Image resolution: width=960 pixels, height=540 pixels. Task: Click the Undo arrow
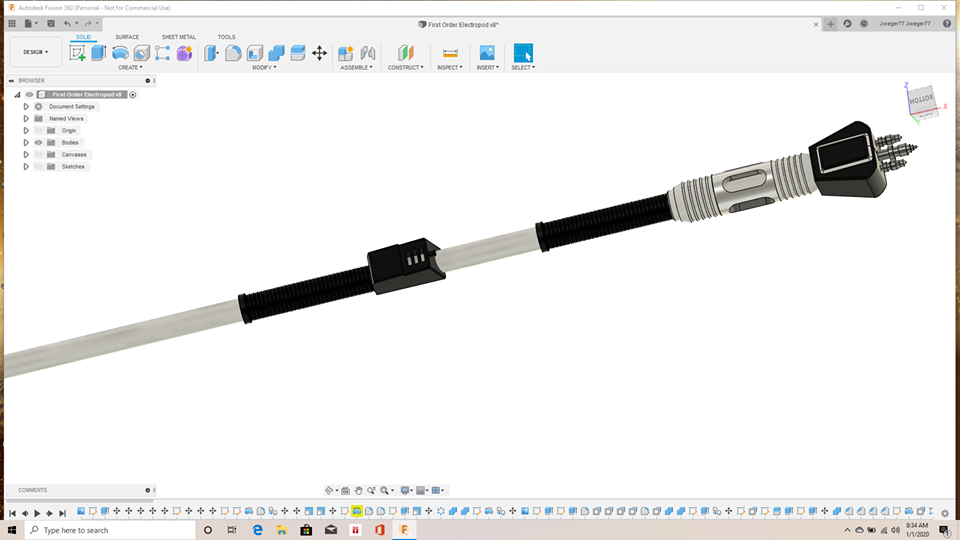pyautogui.click(x=67, y=24)
